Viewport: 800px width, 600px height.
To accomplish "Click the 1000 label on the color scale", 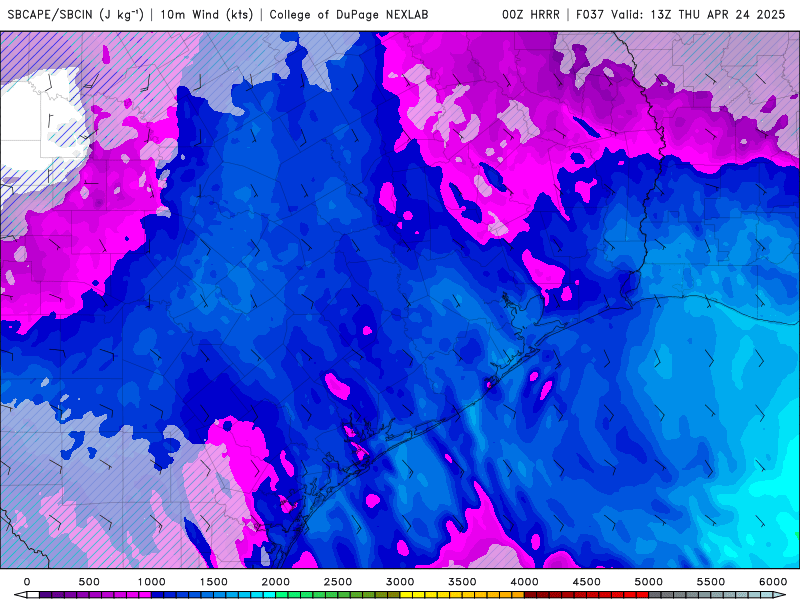I will [152, 582].
